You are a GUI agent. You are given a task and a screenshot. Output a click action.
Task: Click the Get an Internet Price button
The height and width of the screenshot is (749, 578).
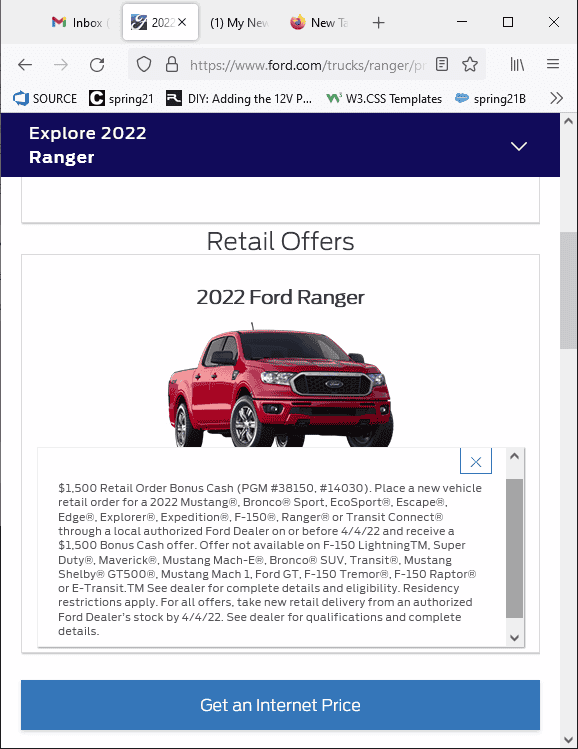(x=280, y=705)
